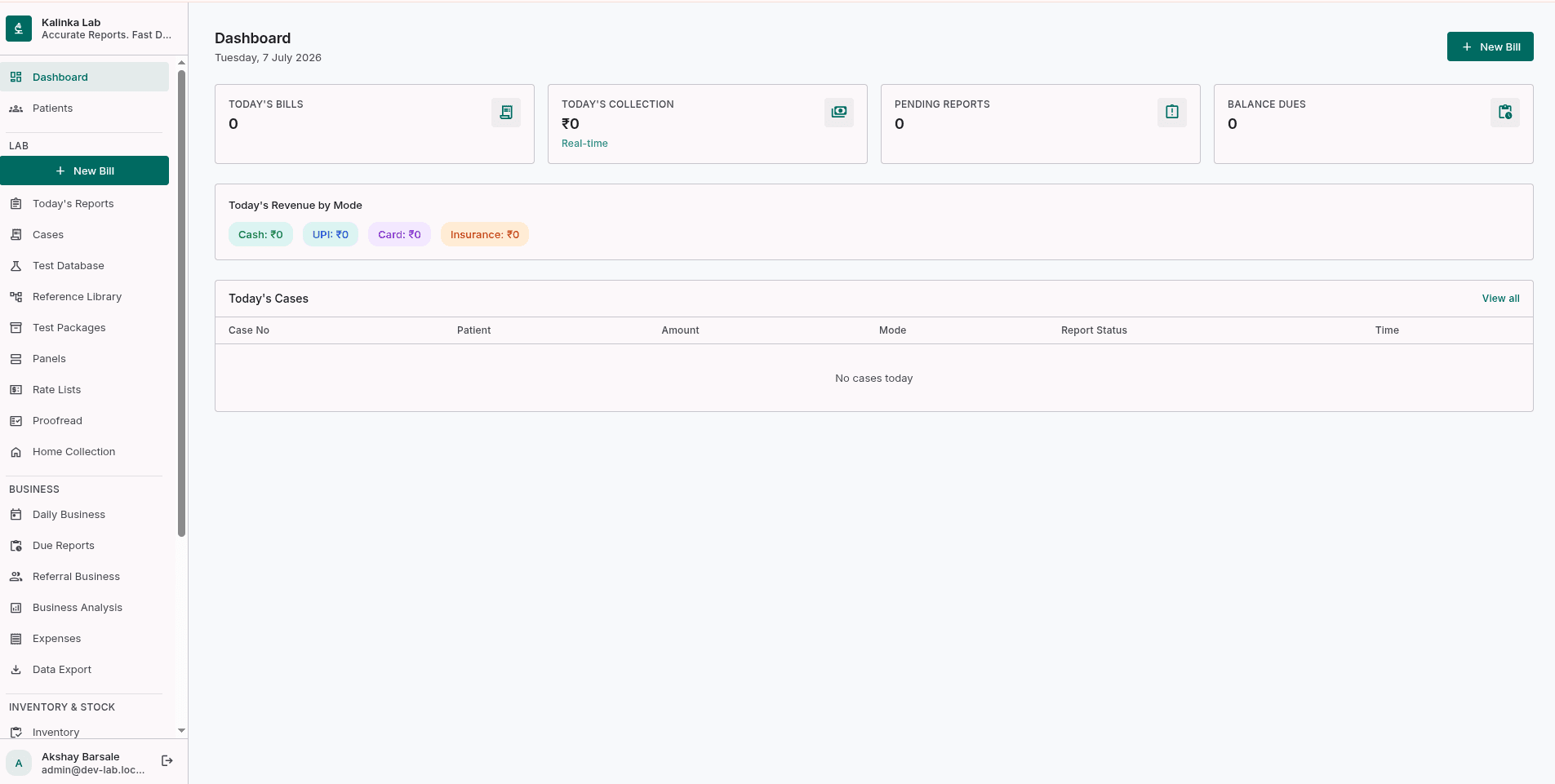Click the Rate Lists icon
Viewport: 1555px width, 784px height.
16,389
